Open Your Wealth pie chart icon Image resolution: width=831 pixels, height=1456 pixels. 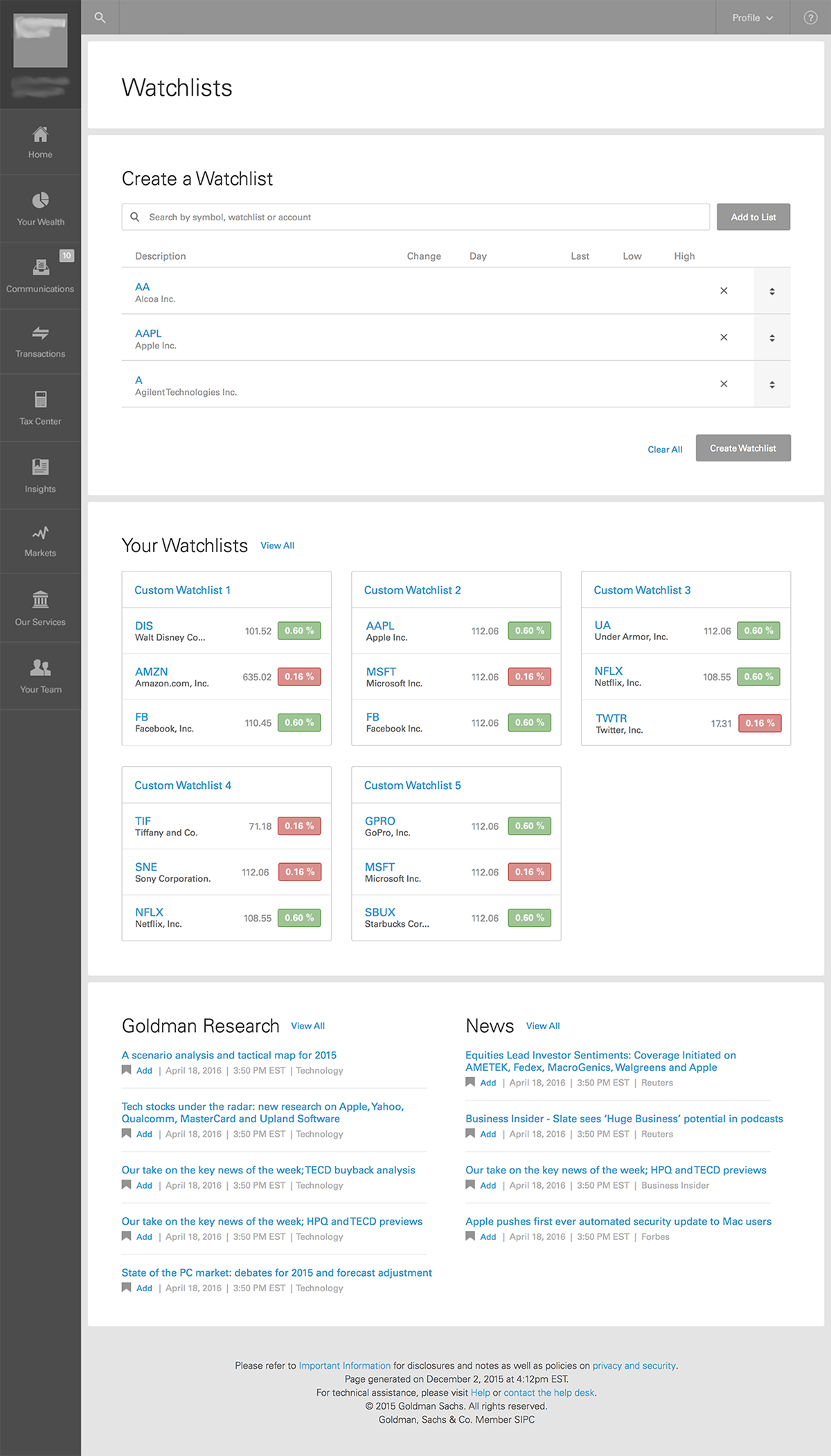pos(40,200)
